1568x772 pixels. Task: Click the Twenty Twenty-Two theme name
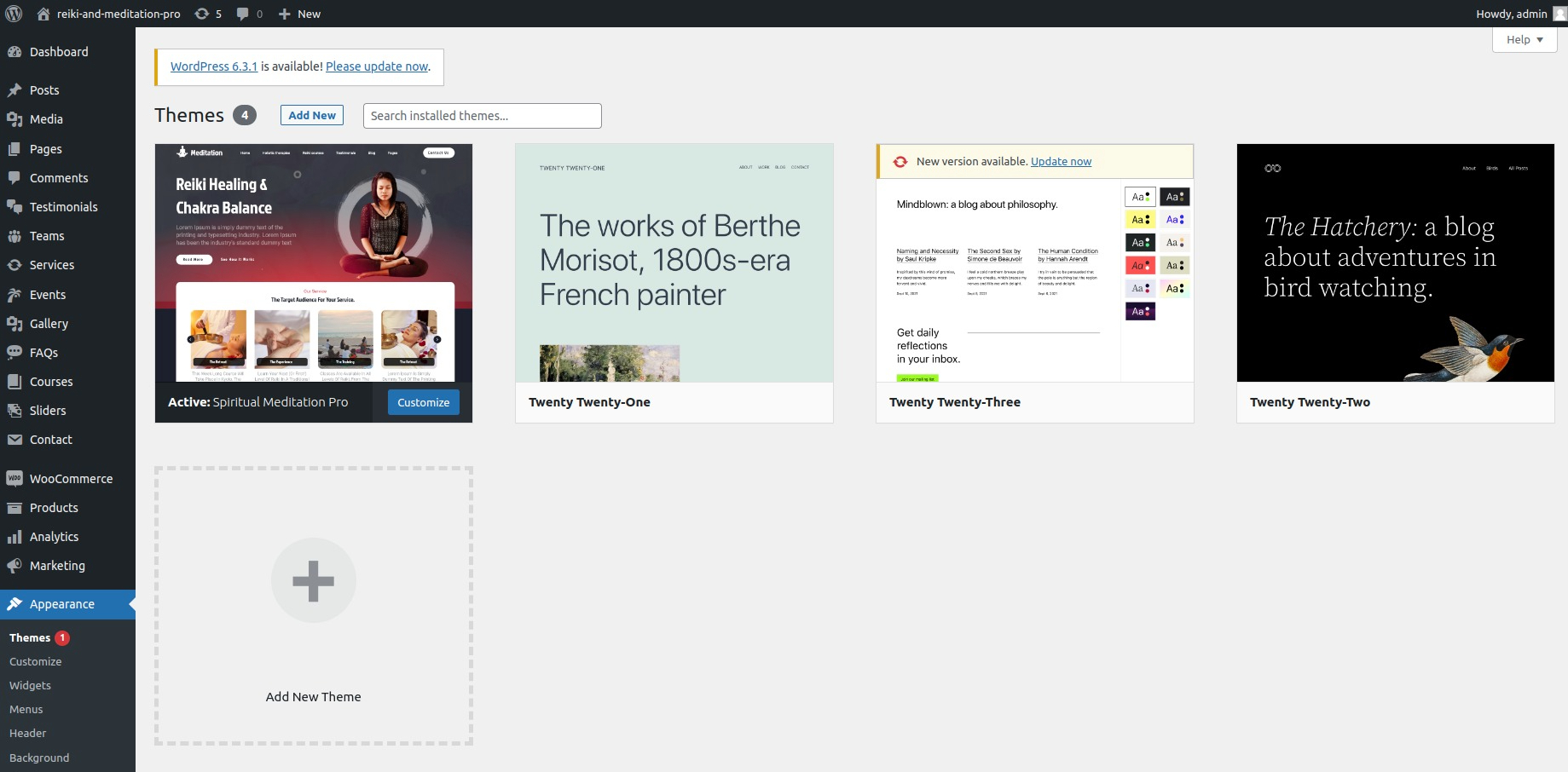(x=1310, y=402)
